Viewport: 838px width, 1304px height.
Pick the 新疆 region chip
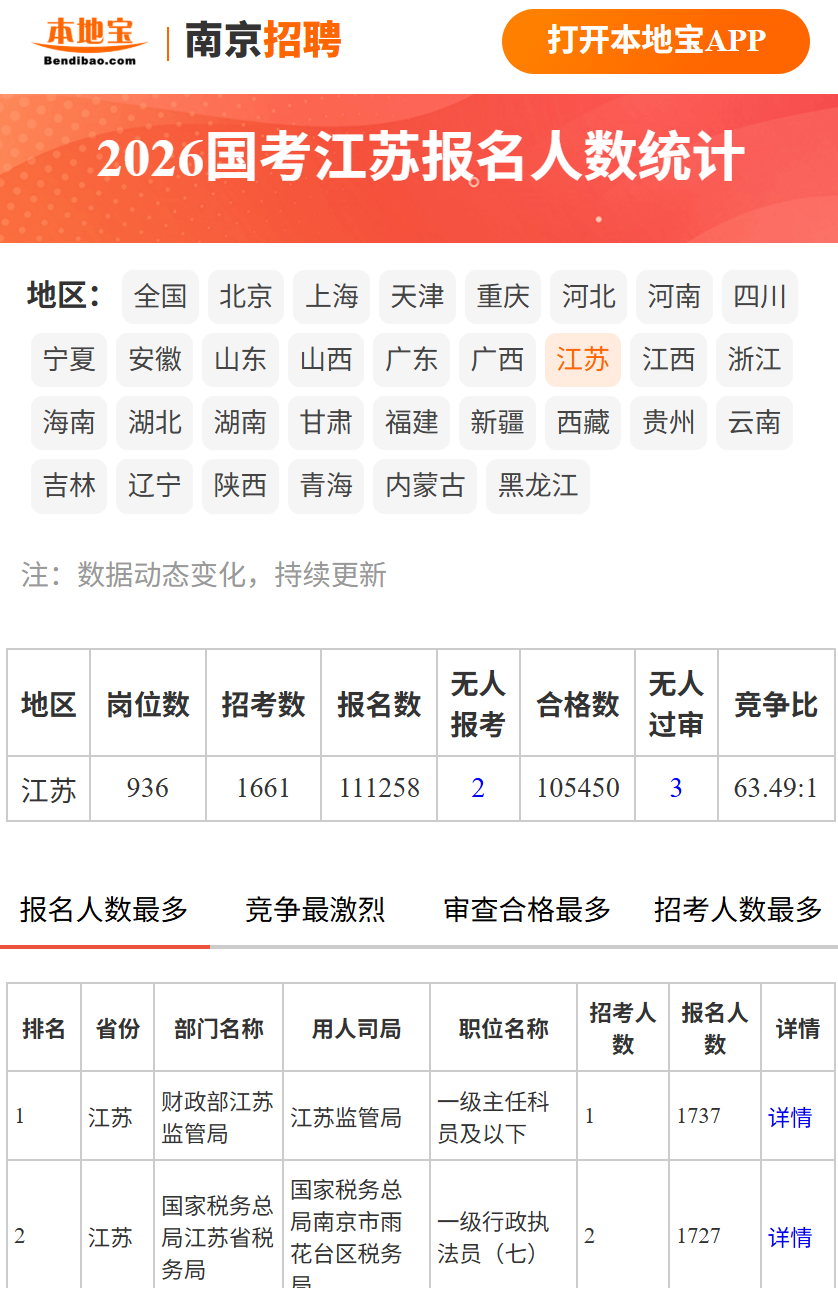(x=498, y=423)
